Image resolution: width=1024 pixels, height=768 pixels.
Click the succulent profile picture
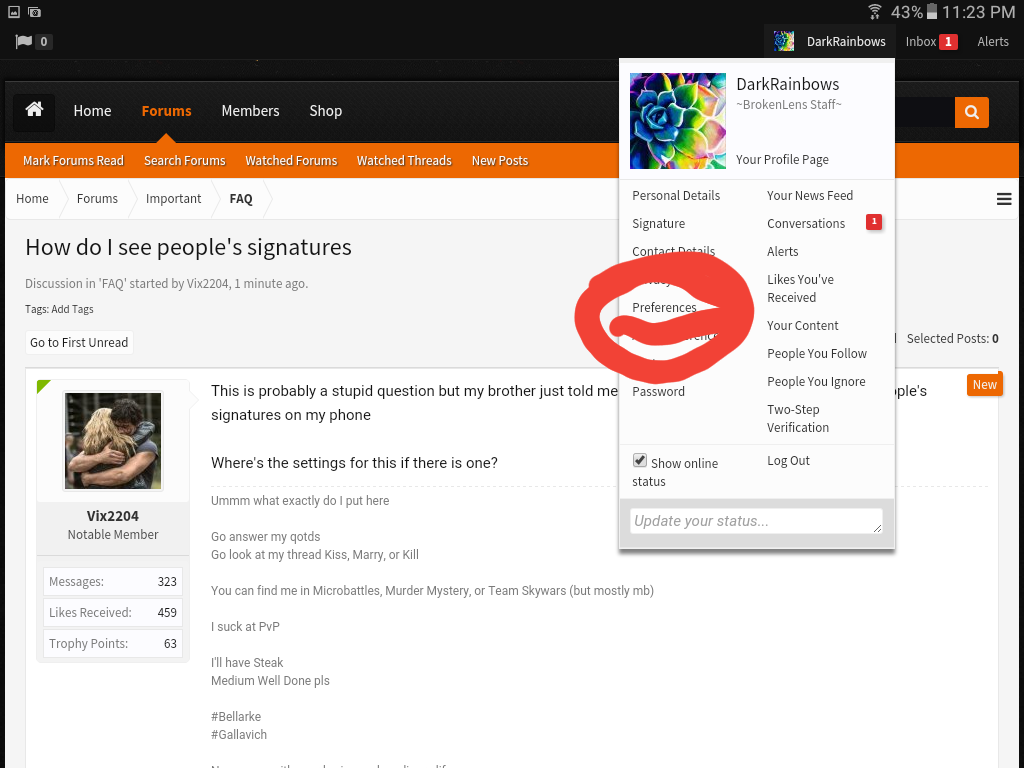tap(677, 121)
